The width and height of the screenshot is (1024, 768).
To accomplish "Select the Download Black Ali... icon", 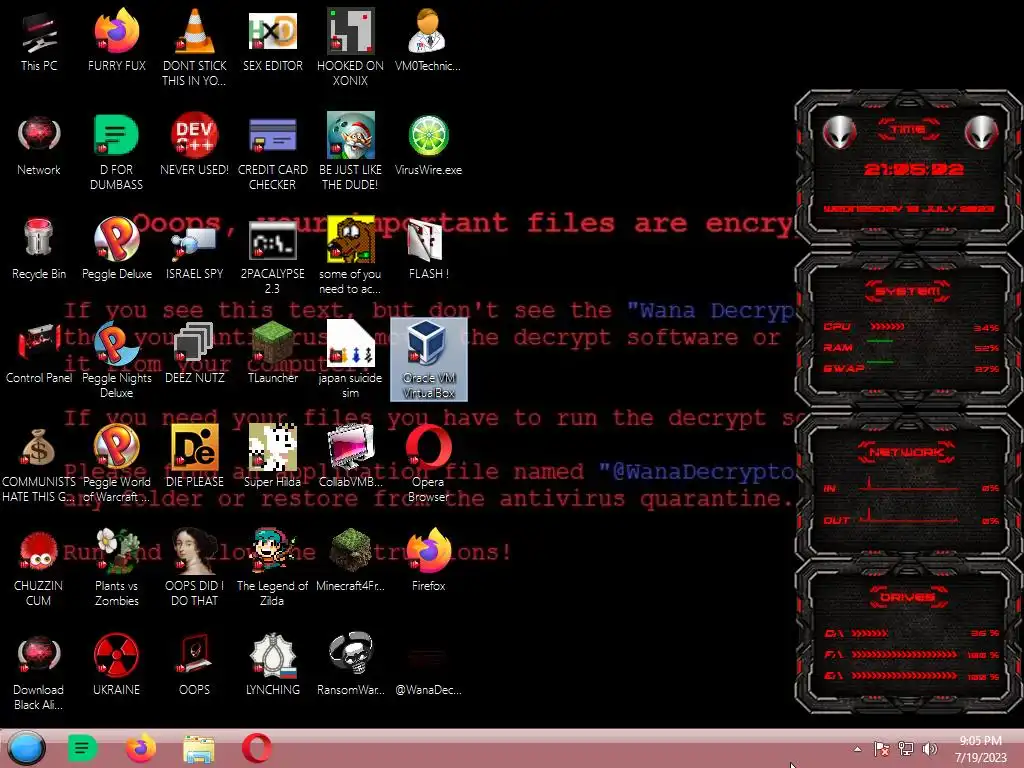I will pyautogui.click(x=39, y=671).
